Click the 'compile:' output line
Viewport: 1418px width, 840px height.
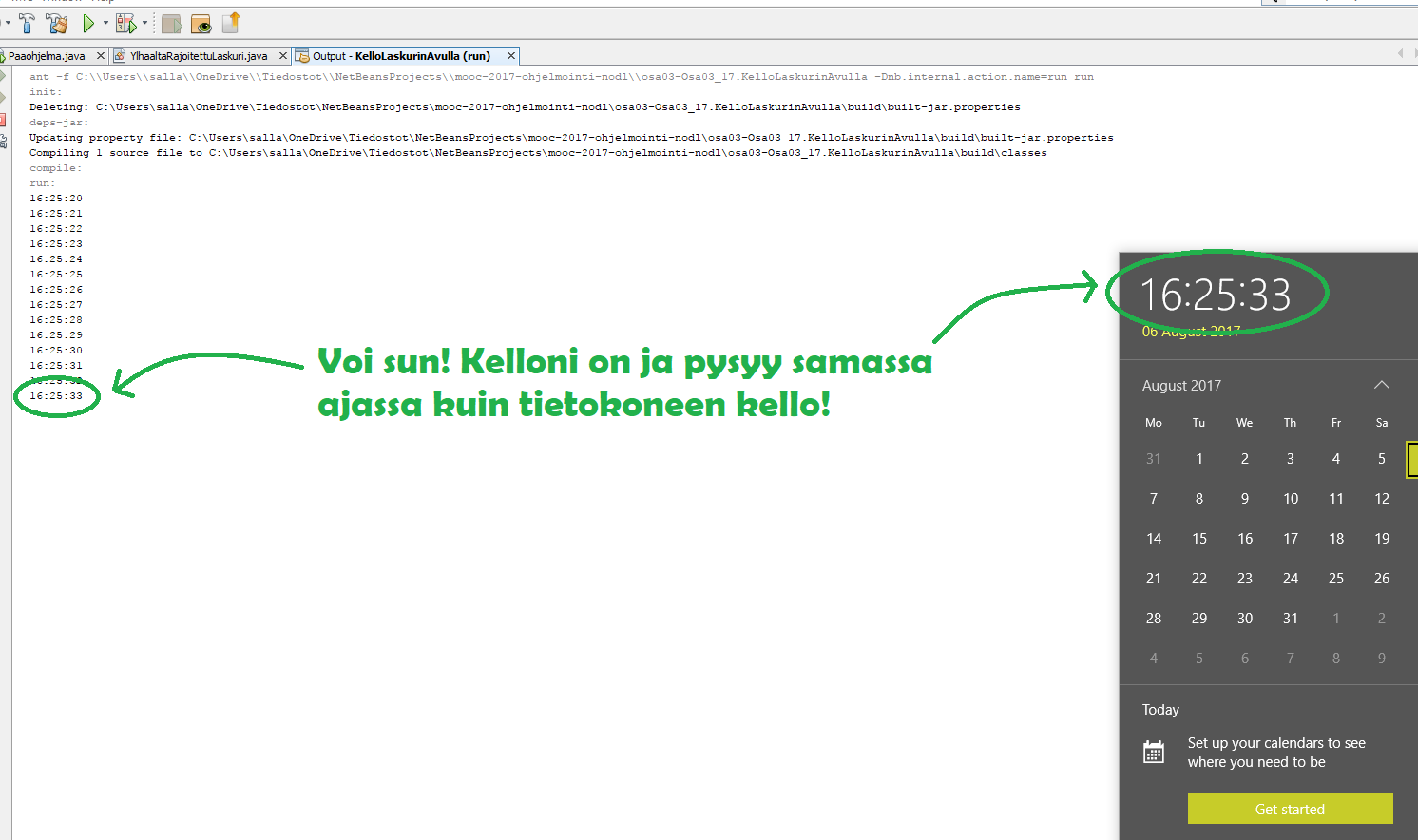click(x=56, y=168)
